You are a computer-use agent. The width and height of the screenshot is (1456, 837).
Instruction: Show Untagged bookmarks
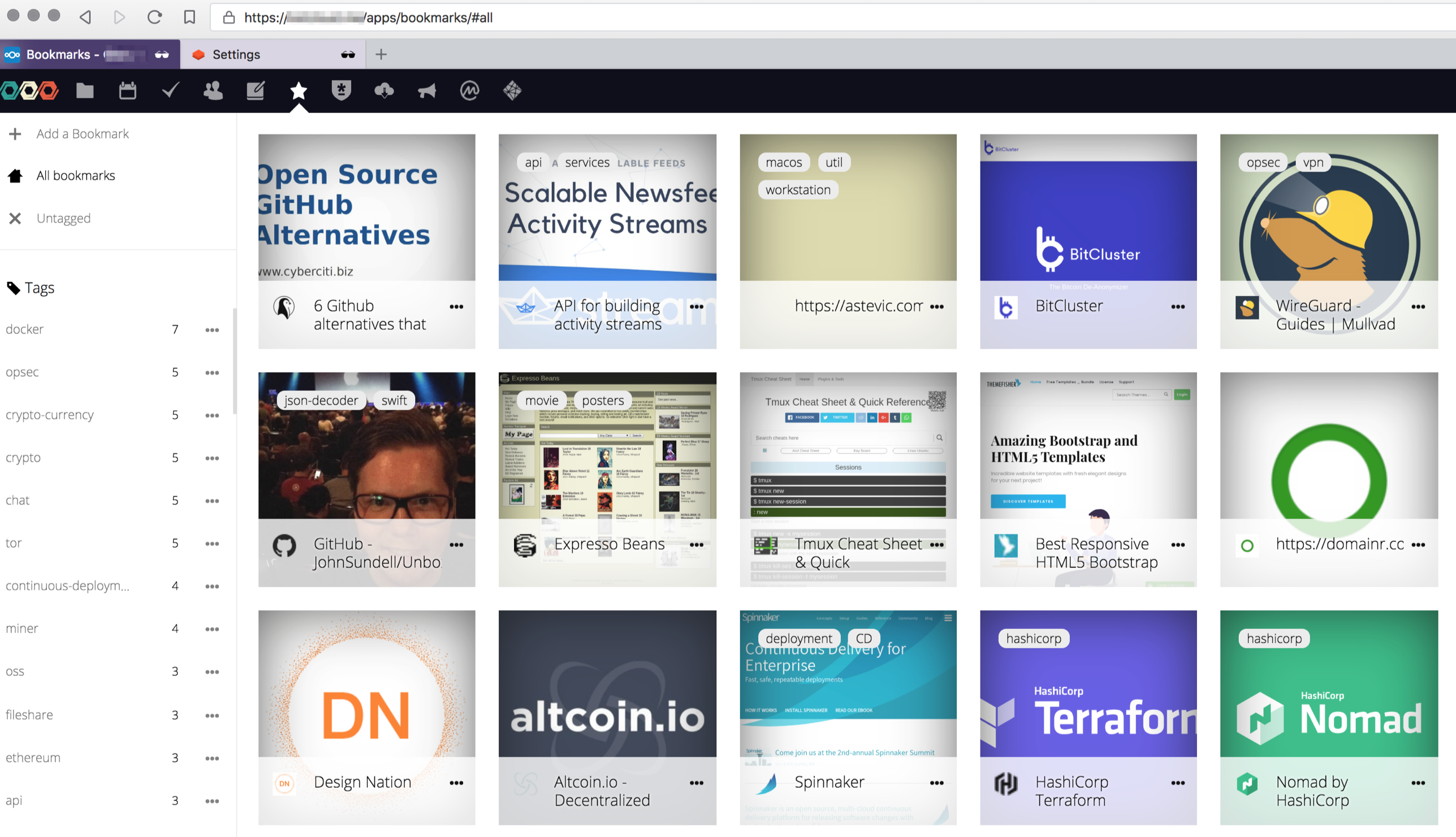(x=63, y=219)
